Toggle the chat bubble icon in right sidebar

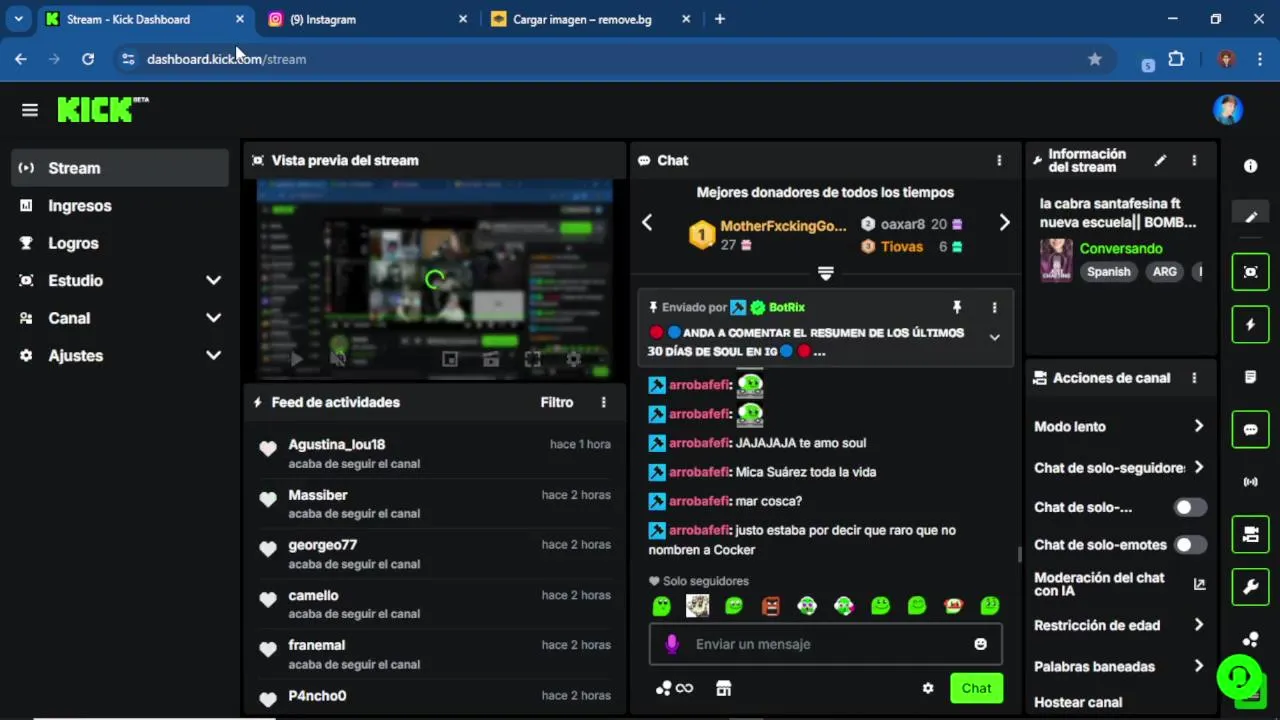(x=1250, y=430)
